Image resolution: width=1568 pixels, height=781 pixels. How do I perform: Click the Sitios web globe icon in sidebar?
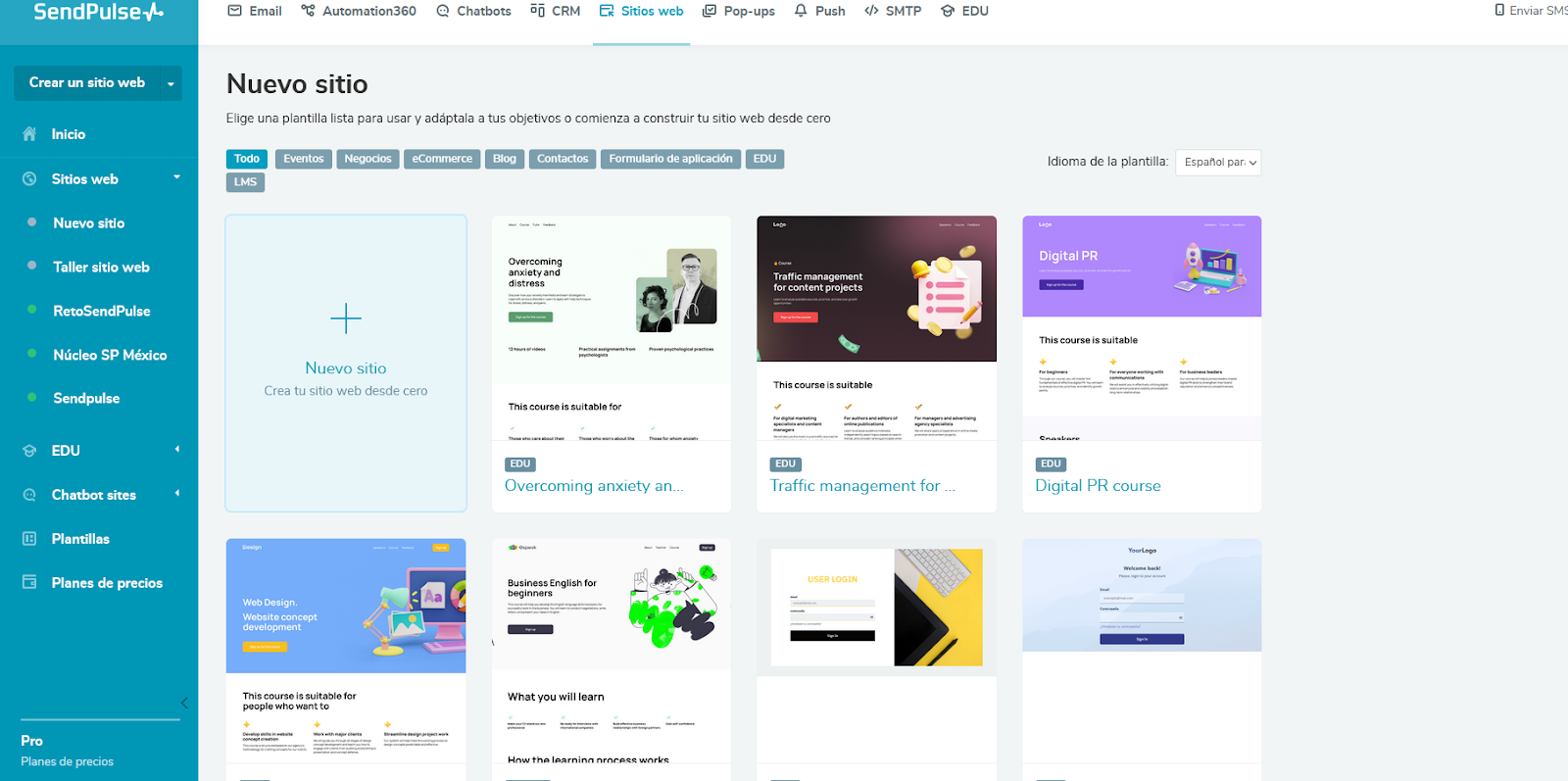[29, 179]
